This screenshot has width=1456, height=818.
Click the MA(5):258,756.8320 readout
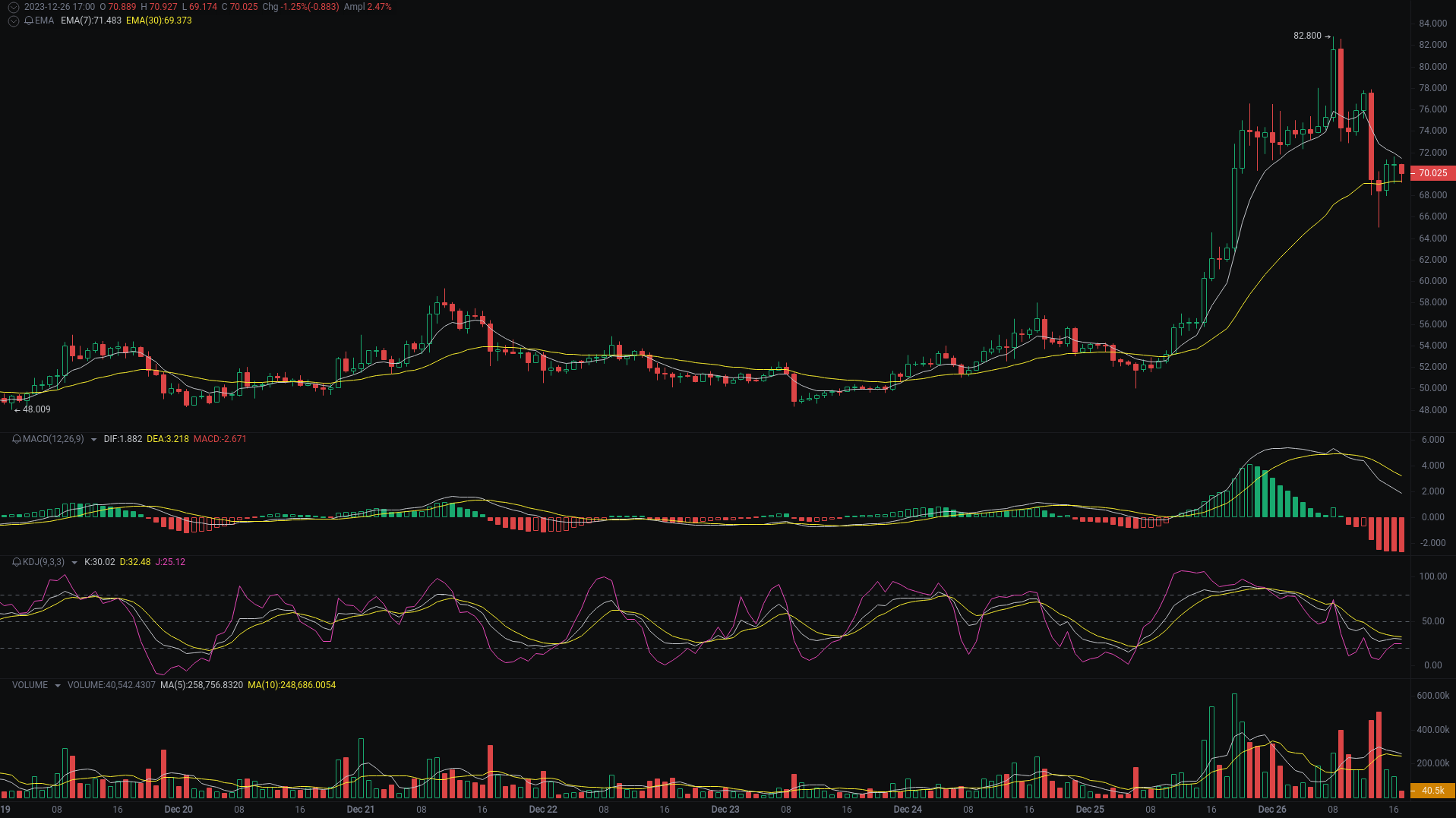point(202,685)
